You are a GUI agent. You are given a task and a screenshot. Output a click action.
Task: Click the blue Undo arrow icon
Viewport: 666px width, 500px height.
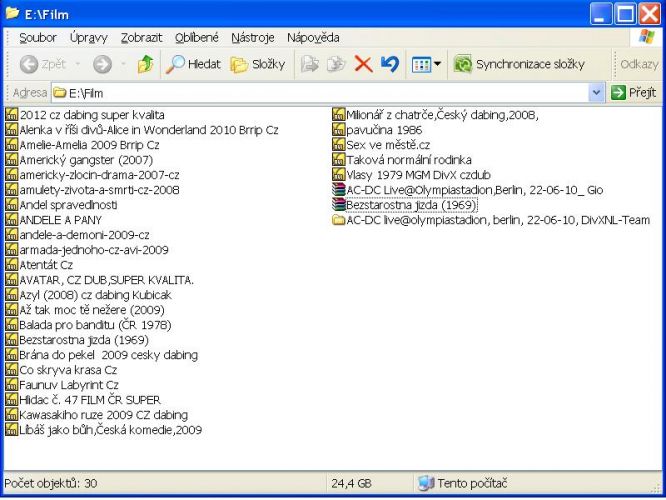[x=390, y=64]
